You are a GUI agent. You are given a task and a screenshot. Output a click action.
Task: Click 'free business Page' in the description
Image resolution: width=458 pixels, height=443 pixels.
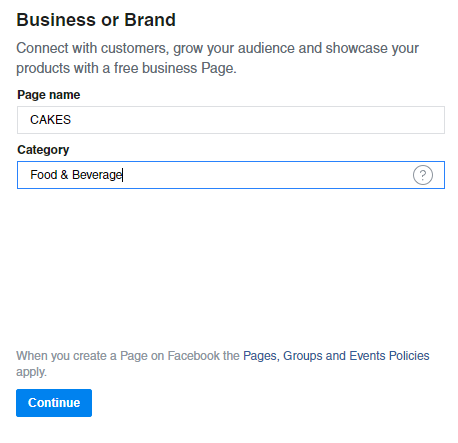pos(173,68)
